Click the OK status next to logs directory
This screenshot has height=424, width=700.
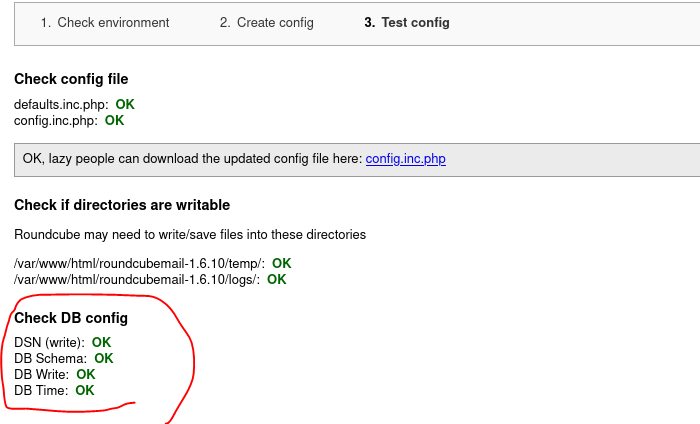[276, 279]
